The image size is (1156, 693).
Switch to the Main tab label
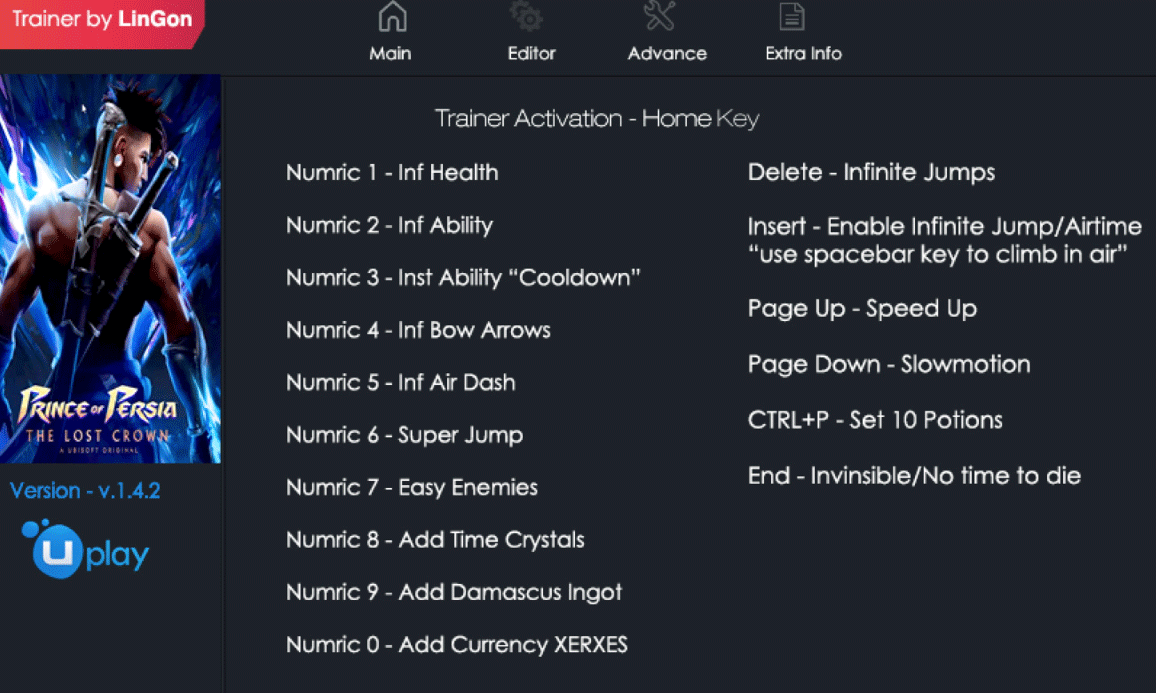tap(390, 54)
